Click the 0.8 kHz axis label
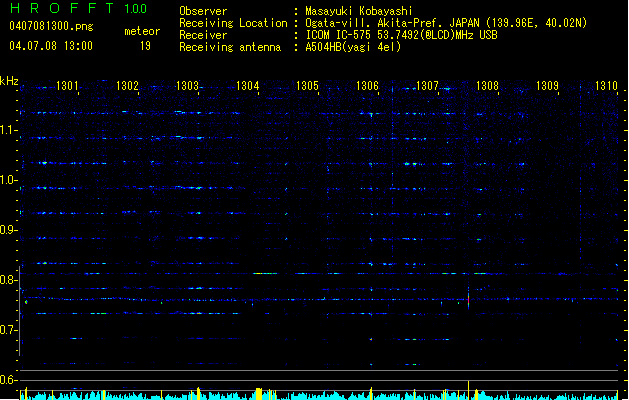Viewport: 629px width, 400px height. tap(7, 280)
